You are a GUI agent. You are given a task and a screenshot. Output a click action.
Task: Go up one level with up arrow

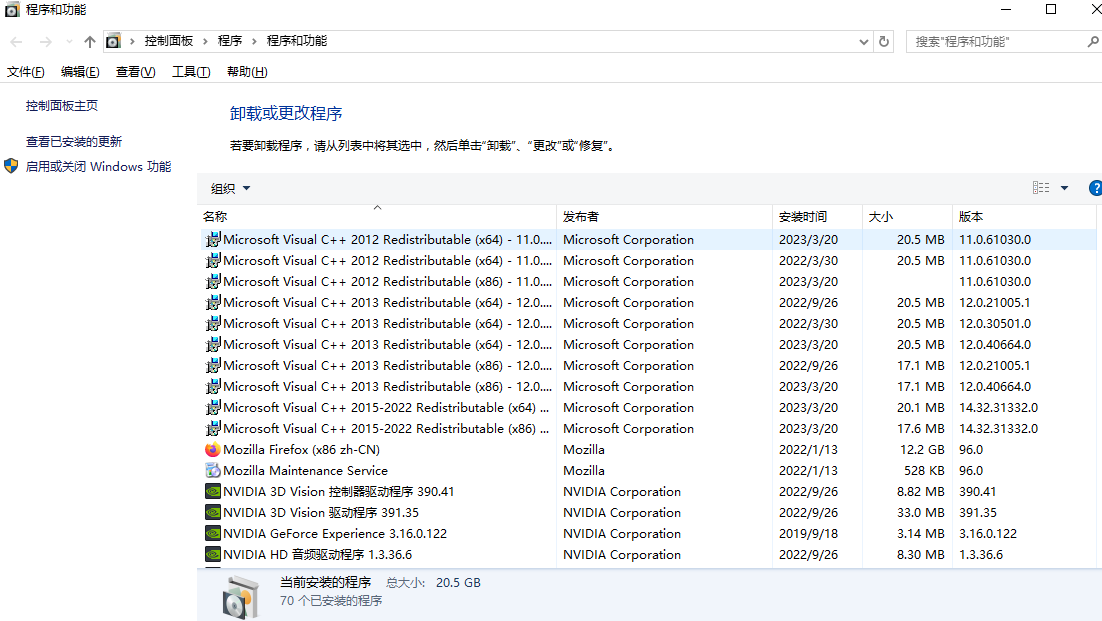[89, 42]
